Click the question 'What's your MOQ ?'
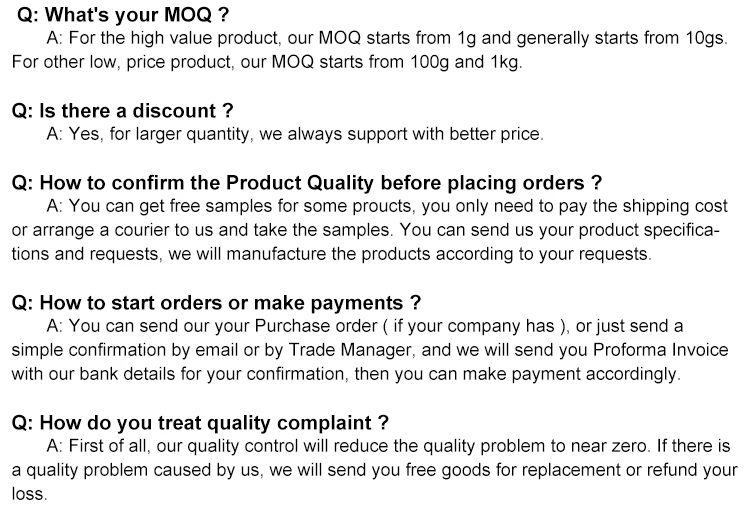This screenshot has height=529, width=750. [122, 15]
